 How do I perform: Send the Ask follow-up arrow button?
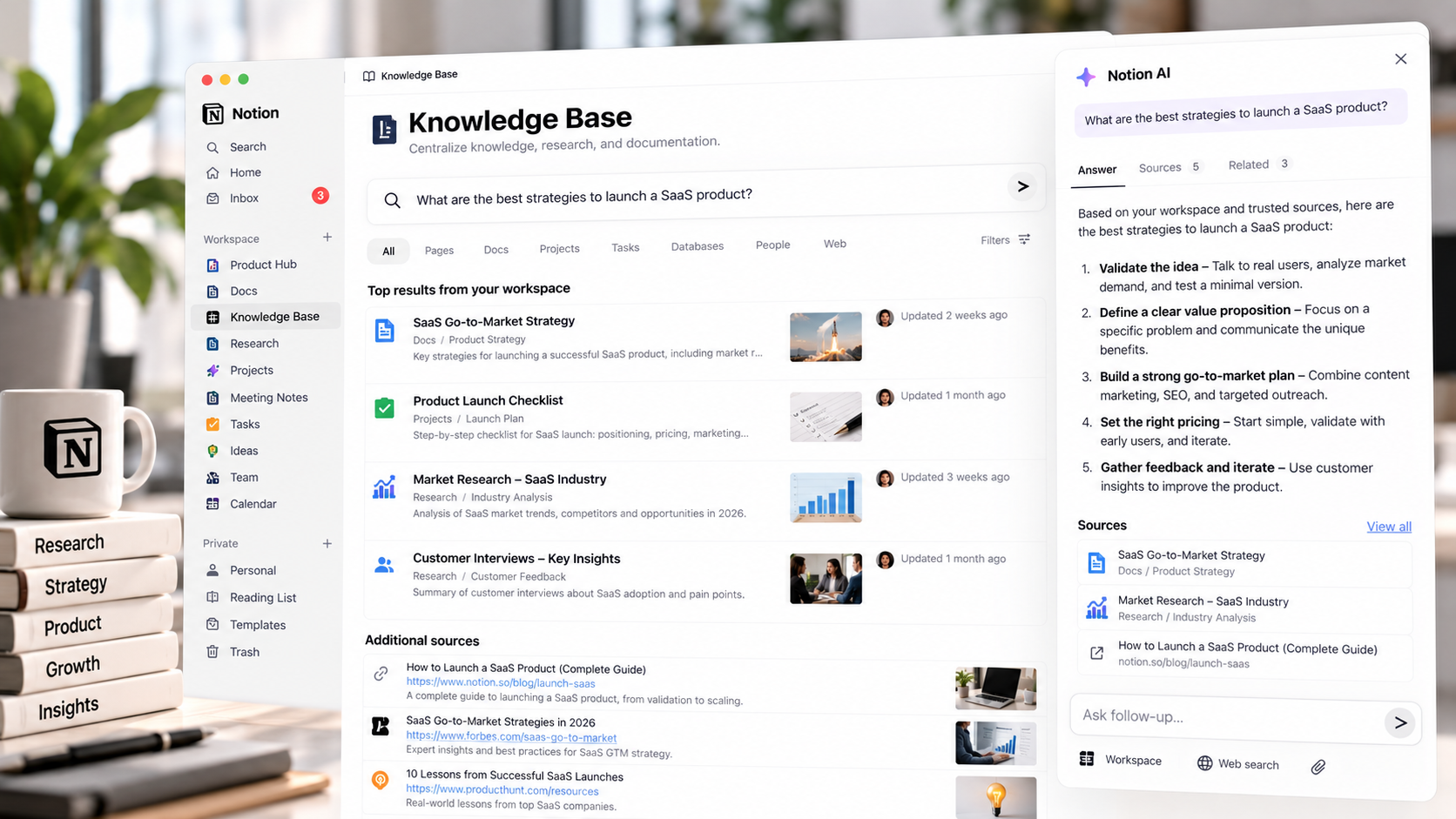click(1399, 722)
